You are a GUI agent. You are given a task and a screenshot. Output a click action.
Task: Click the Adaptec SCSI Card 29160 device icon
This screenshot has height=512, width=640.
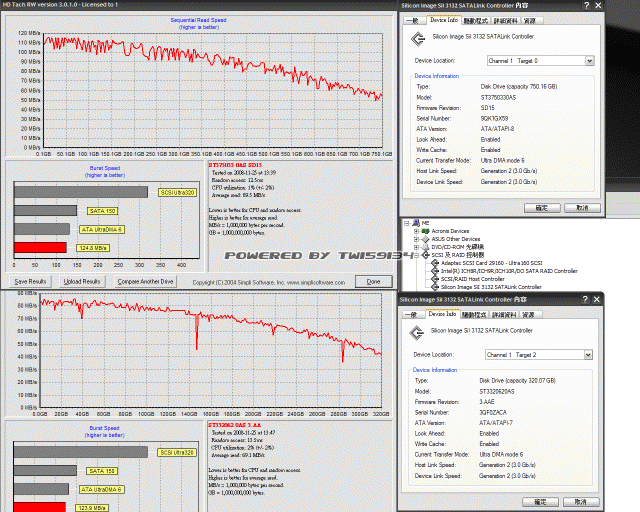(435, 263)
